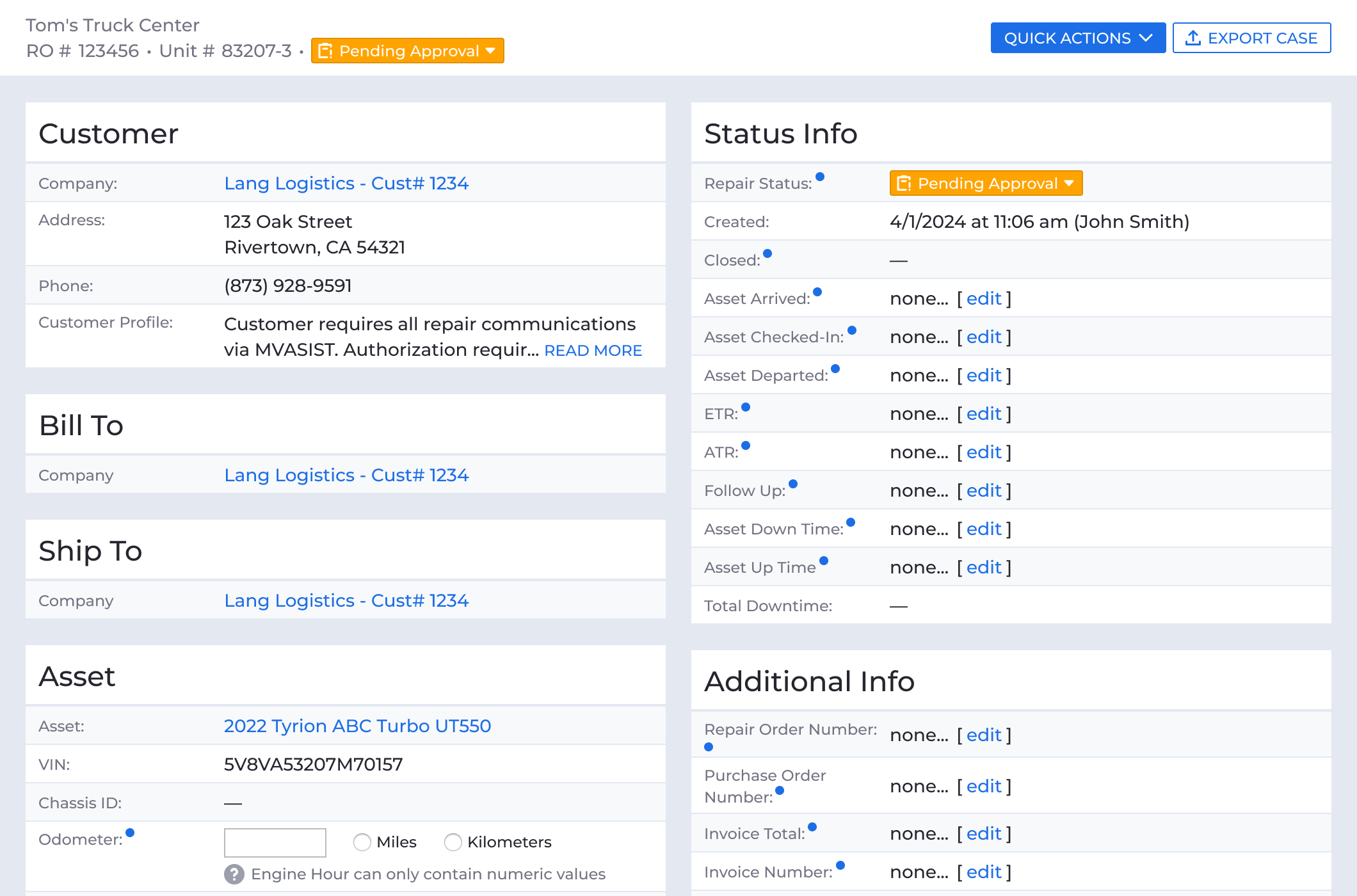Edit the Repair Order Number

tap(984, 735)
